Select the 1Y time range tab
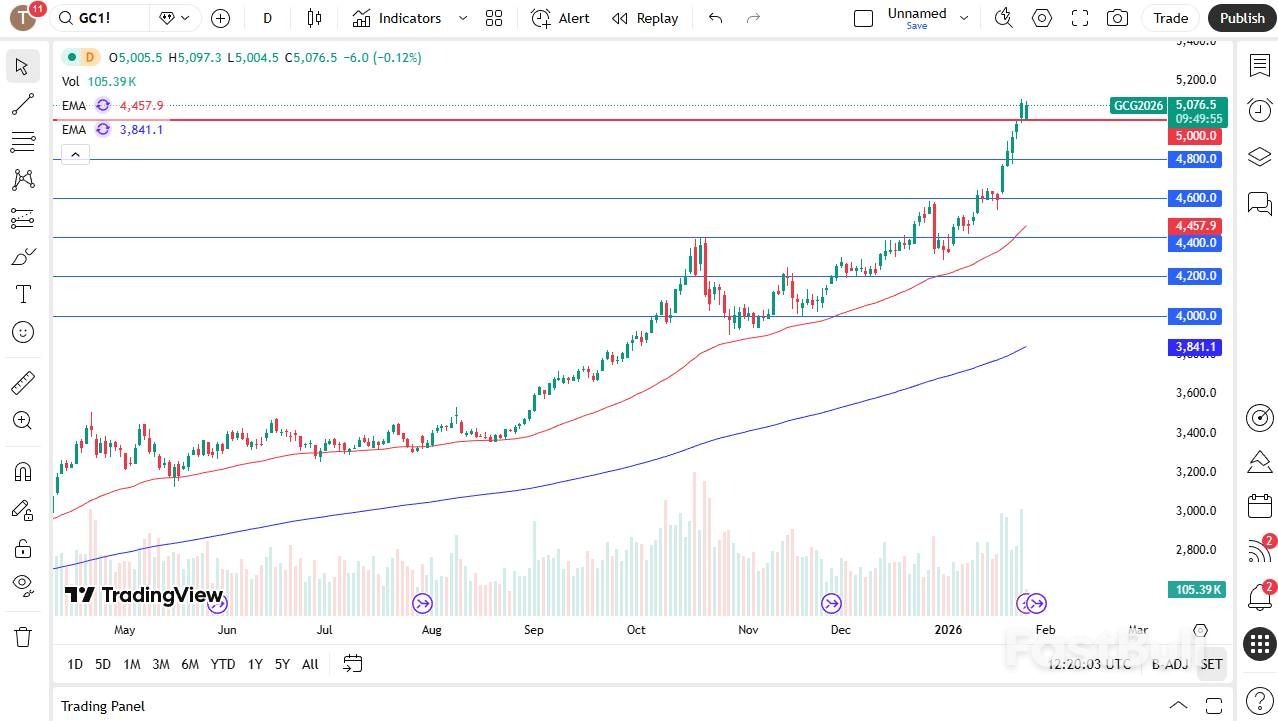The width and height of the screenshot is (1278, 721). pyautogui.click(x=255, y=664)
